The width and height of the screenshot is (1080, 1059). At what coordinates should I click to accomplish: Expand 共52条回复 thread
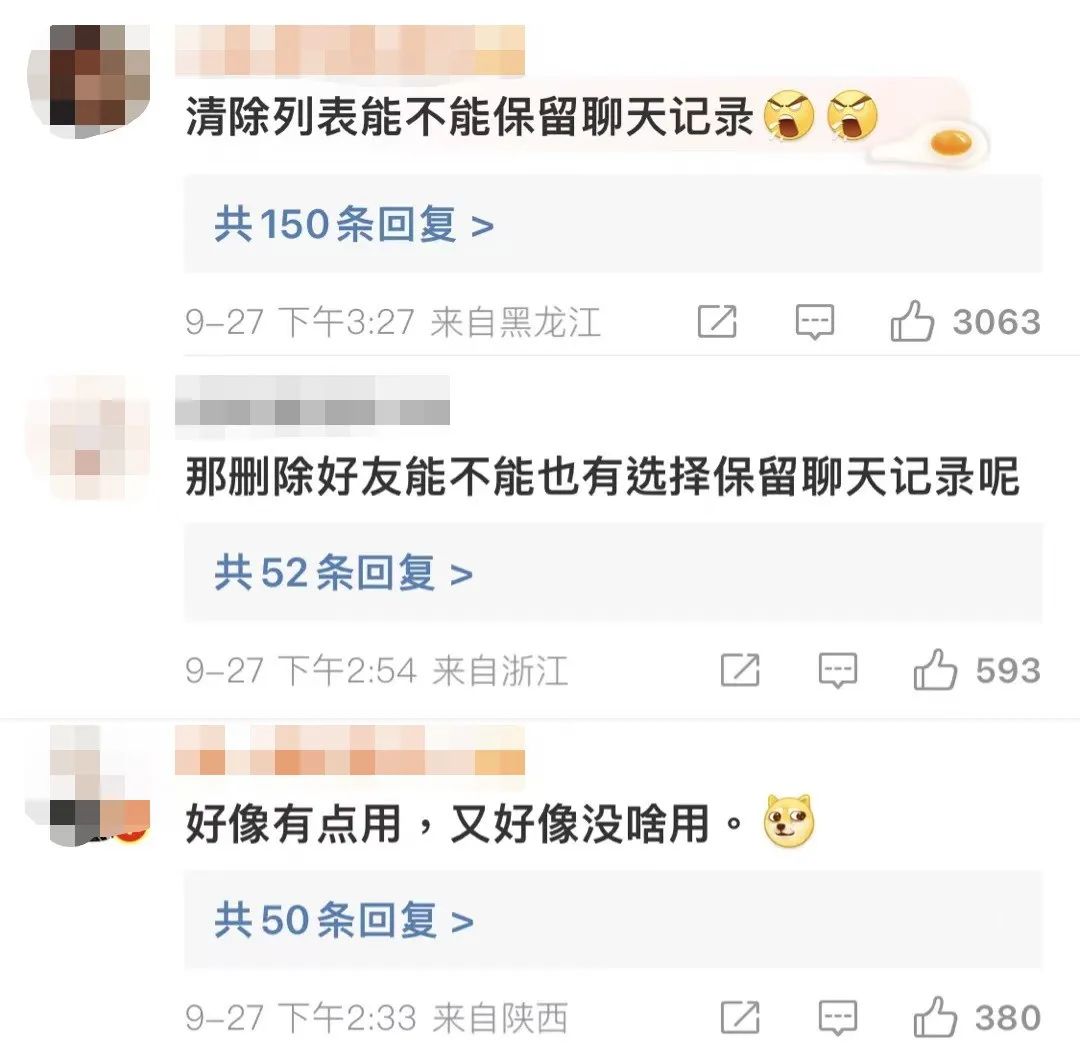(x=613, y=573)
